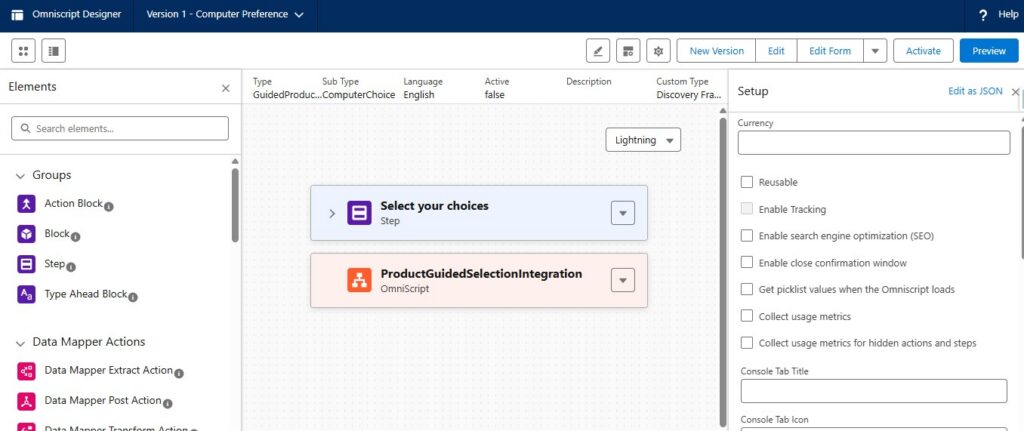Open the version selector in header

pos(225,15)
